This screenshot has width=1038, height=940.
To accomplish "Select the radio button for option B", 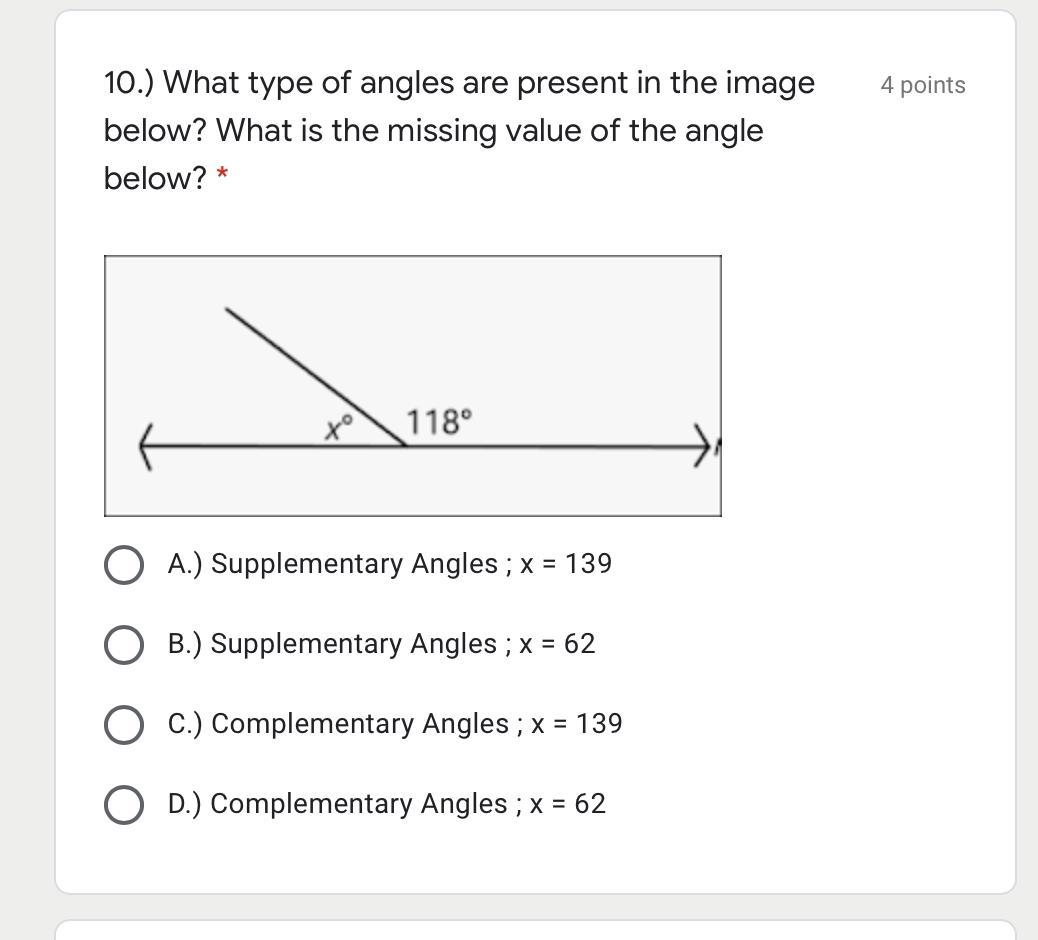I will click(123, 644).
